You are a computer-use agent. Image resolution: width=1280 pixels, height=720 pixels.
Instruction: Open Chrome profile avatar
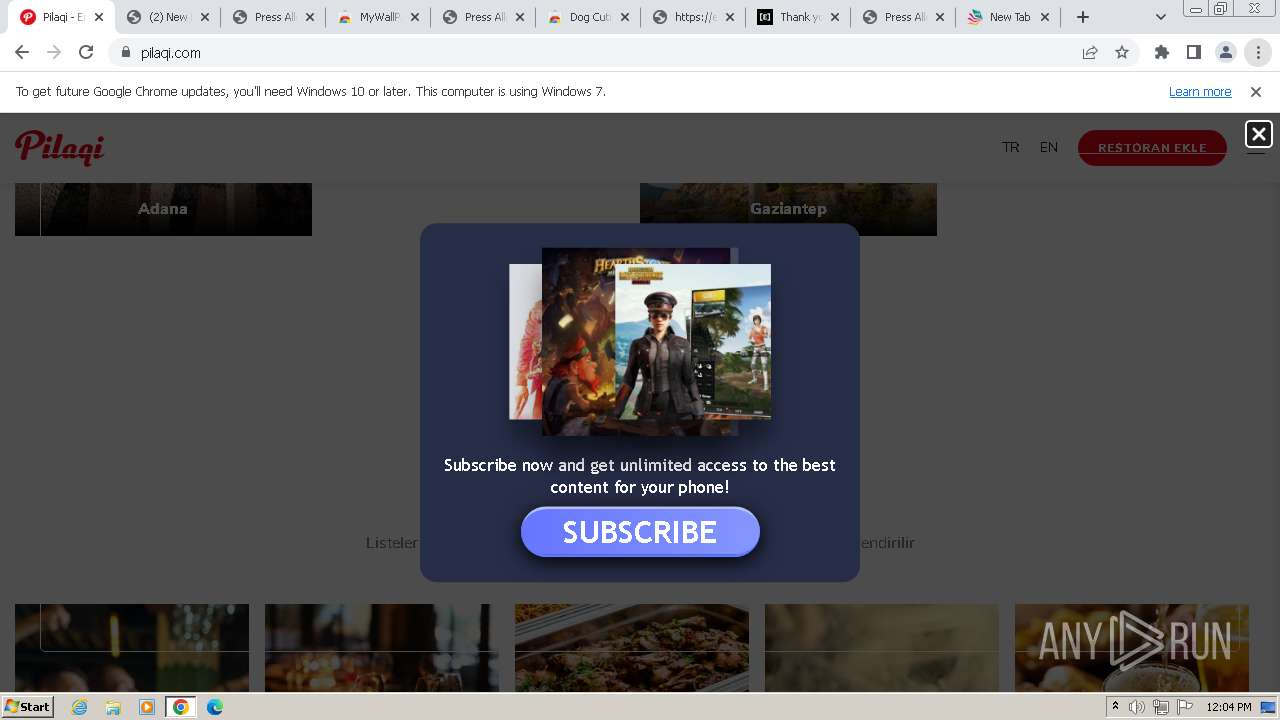1226,53
